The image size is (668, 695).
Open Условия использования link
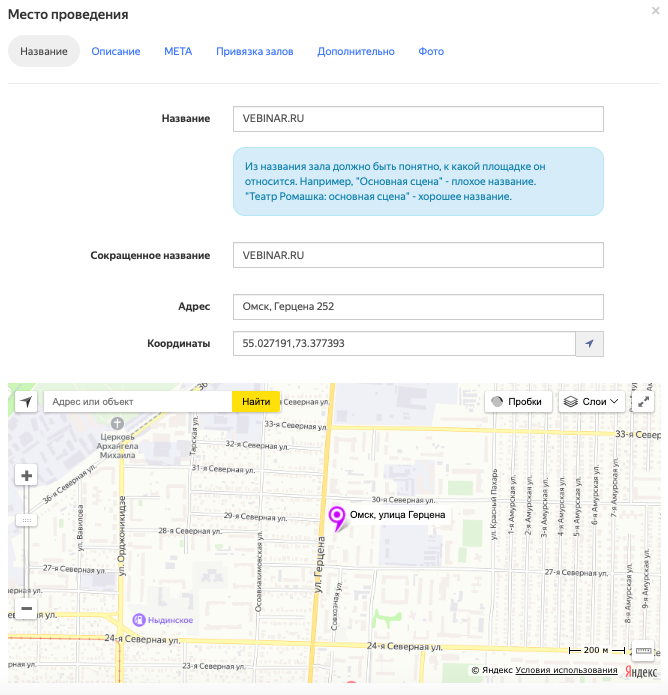point(566,670)
